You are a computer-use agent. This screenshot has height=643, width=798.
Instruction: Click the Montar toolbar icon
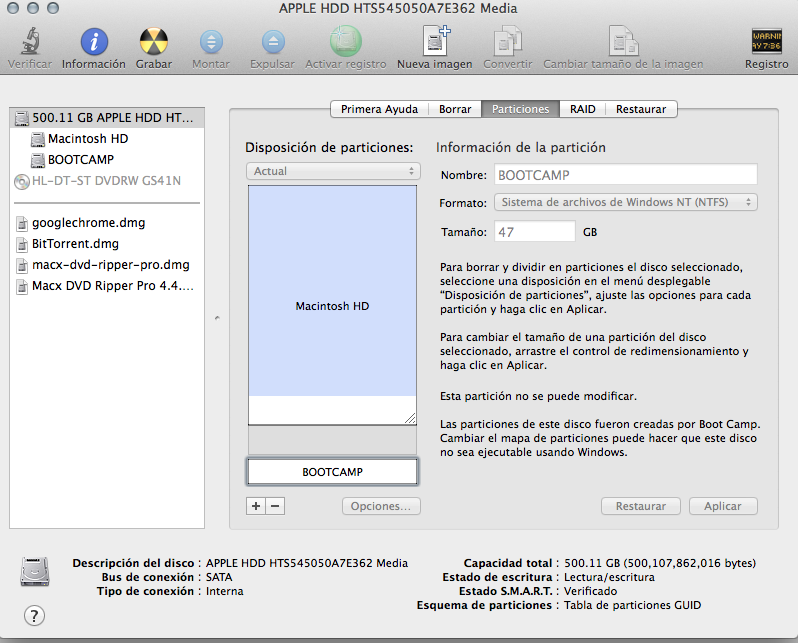[x=211, y=42]
